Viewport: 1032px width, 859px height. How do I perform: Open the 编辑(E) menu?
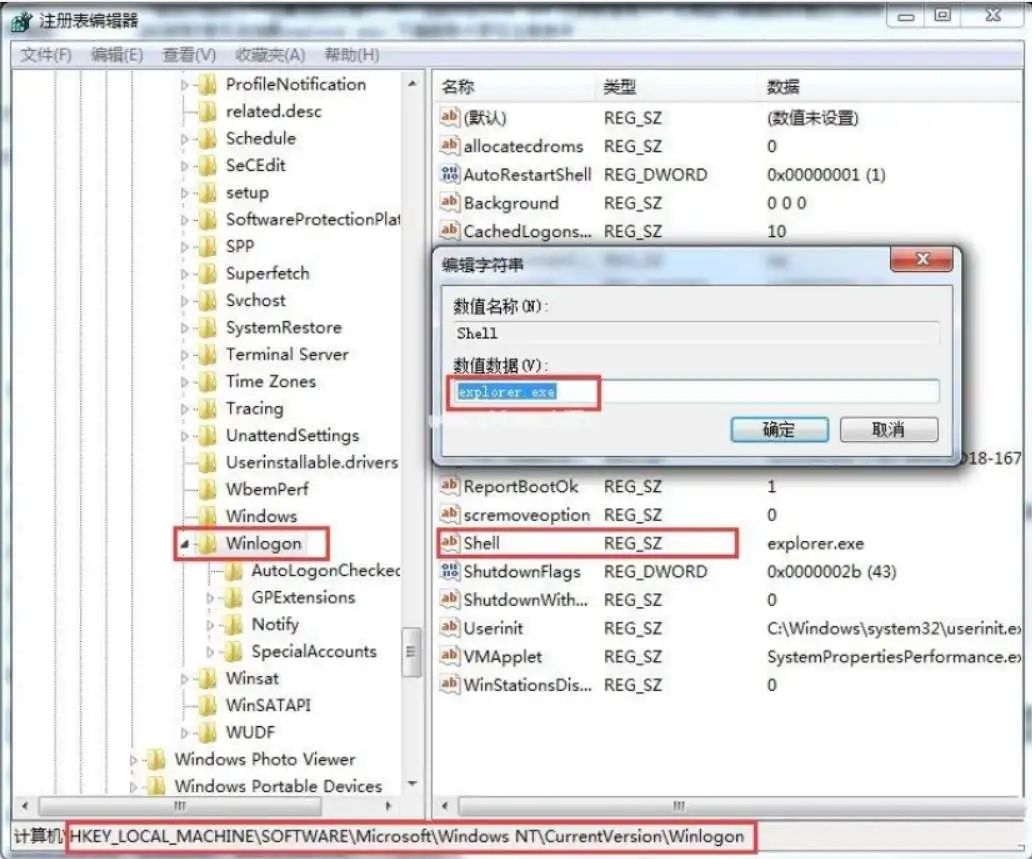(x=116, y=55)
